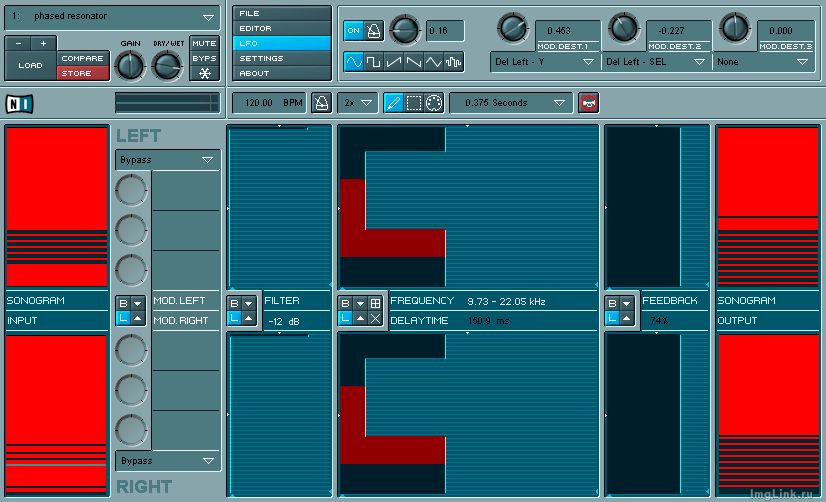Select L channel for Filter
The height and width of the screenshot is (502, 826).
point(234,318)
